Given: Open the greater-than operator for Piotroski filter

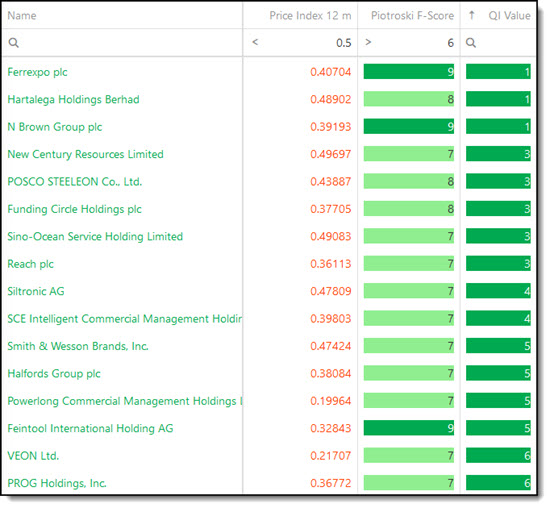Looking at the screenshot, I should [368, 42].
